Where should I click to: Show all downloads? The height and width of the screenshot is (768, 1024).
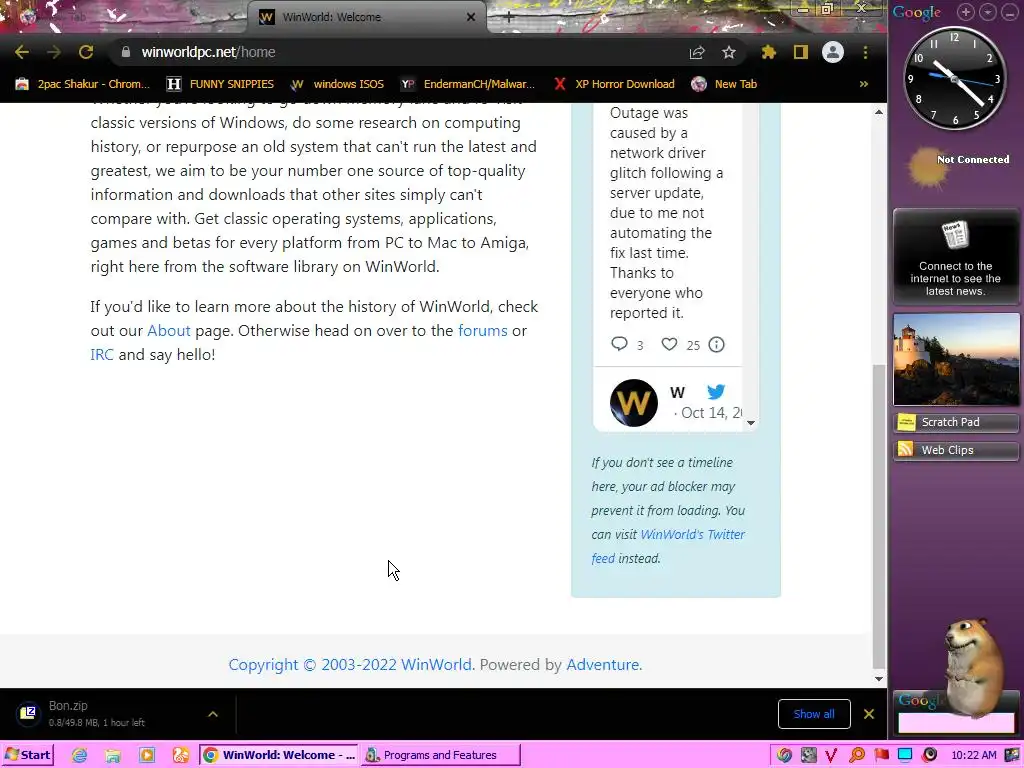(x=814, y=714)
